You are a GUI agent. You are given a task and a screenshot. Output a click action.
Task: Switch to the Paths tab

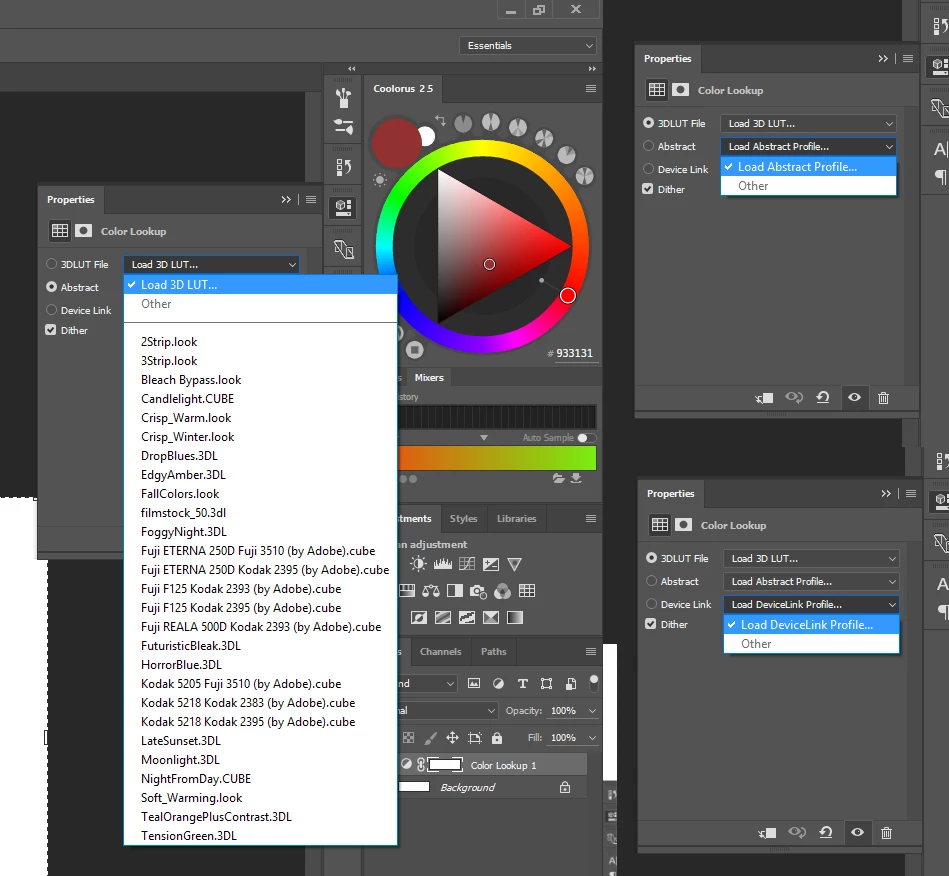[493, 651]
